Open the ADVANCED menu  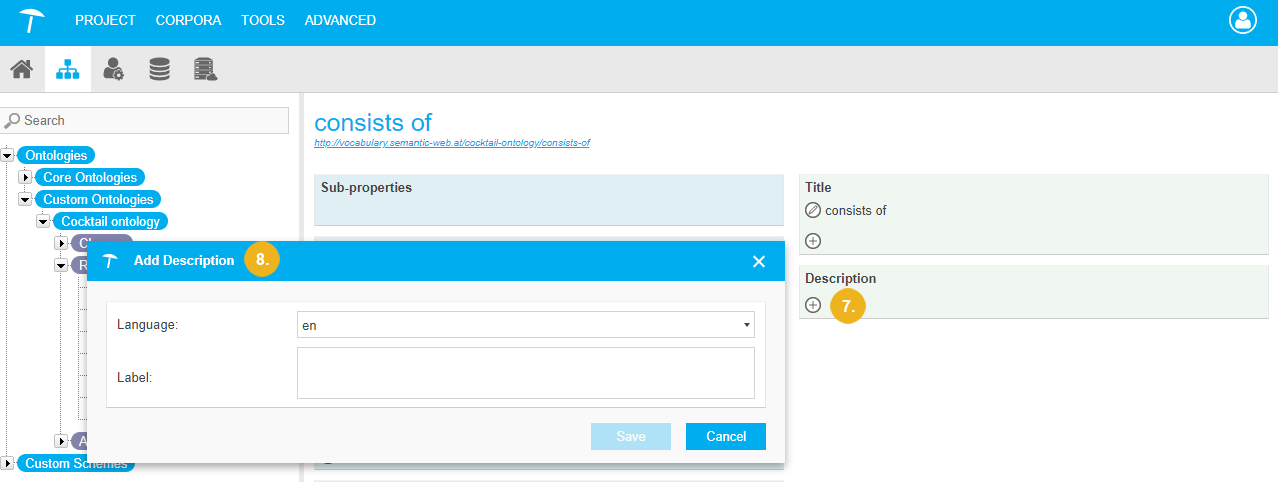coord(340,20)
